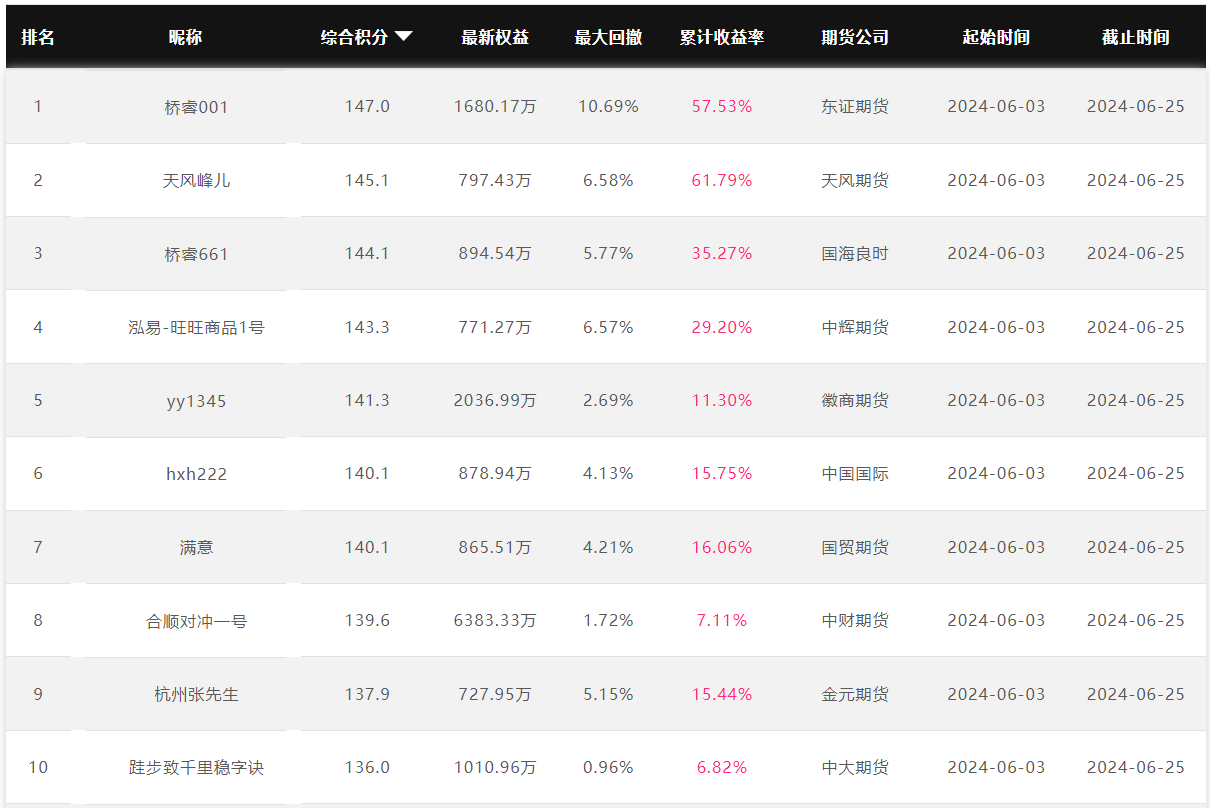The height and width of the screenshot is (808, 1210).
Task: Click the equity value 6383.33万
Action: (x=495, y=620)
